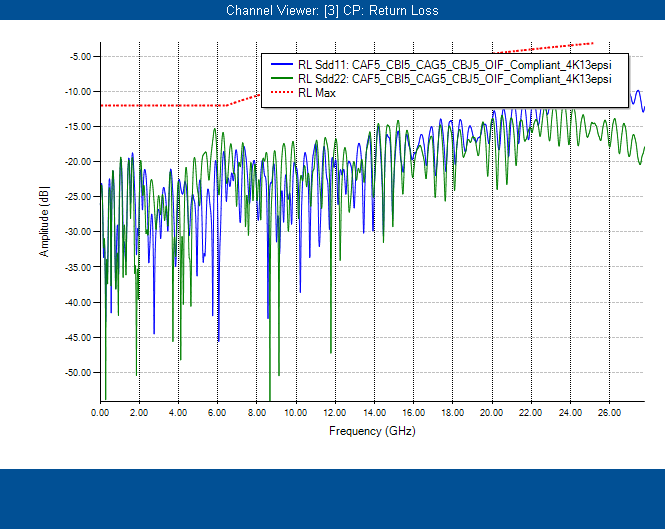The image size is (665, 529).
Task: Click the 24.00 frequency tick label
Action: coord(570,413)
